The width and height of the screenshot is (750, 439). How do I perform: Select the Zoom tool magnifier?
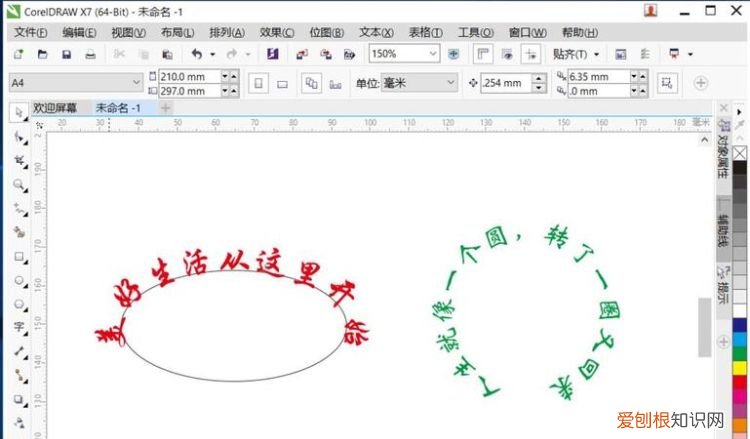pyautogui.click(x=20, y=185)
